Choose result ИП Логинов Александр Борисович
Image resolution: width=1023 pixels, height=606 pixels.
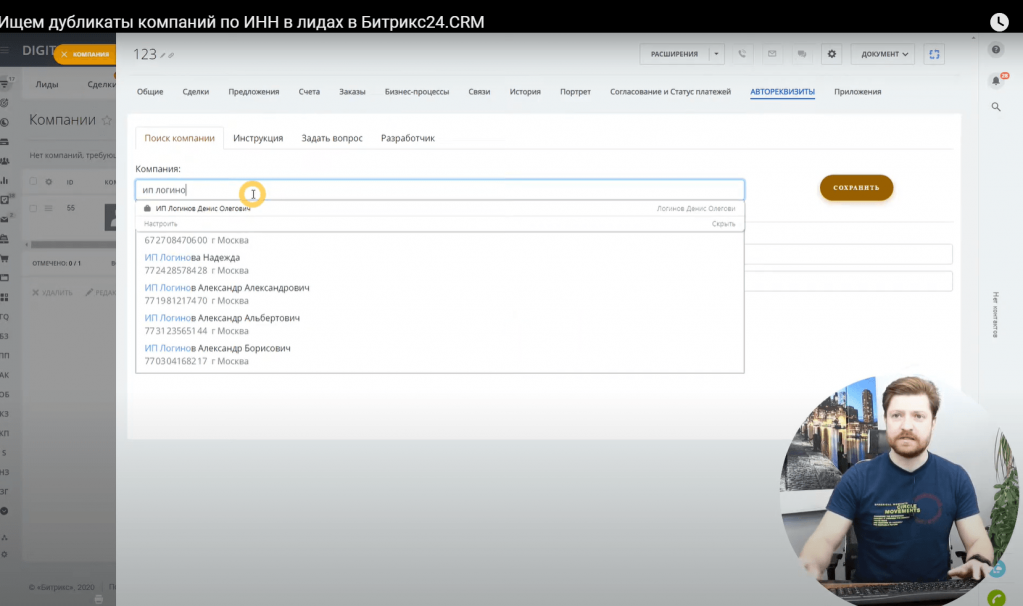click(440, 354)
